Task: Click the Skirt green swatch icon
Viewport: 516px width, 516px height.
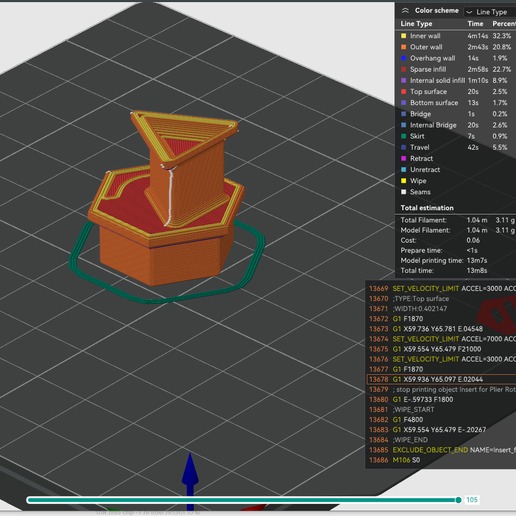Action: point(404,136)
